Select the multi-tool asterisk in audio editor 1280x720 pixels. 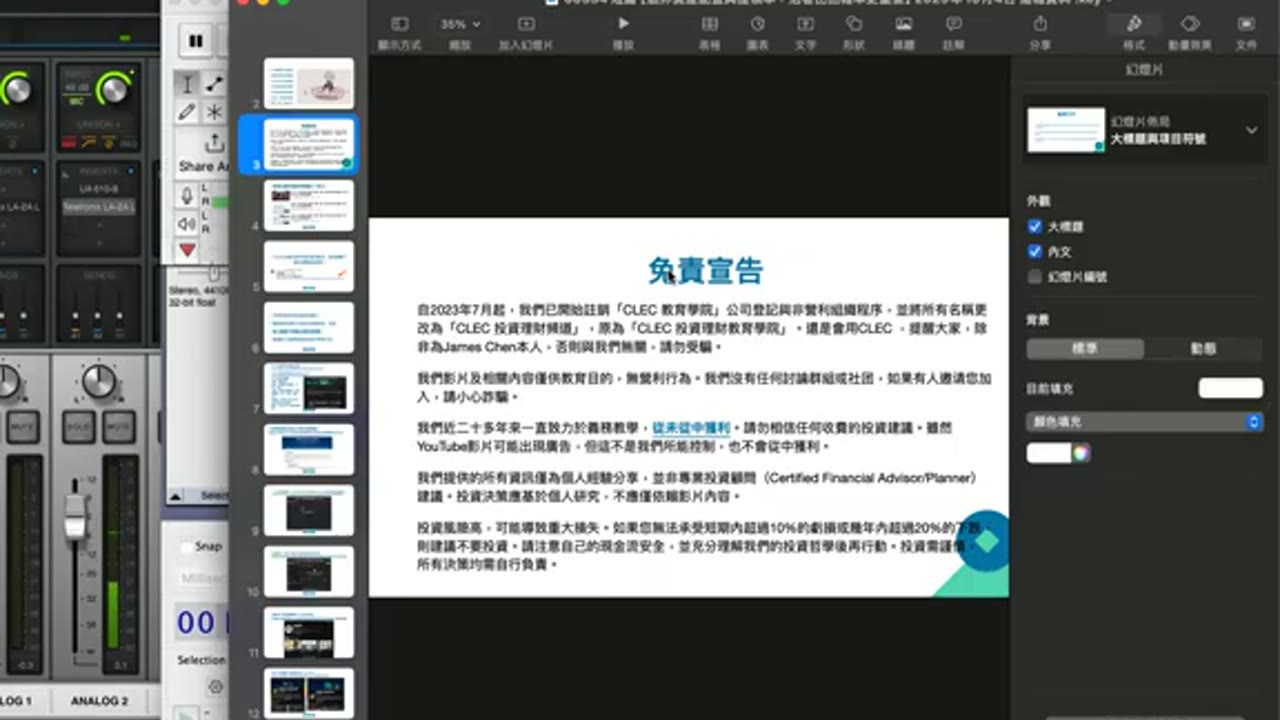(x=214, y=112)
